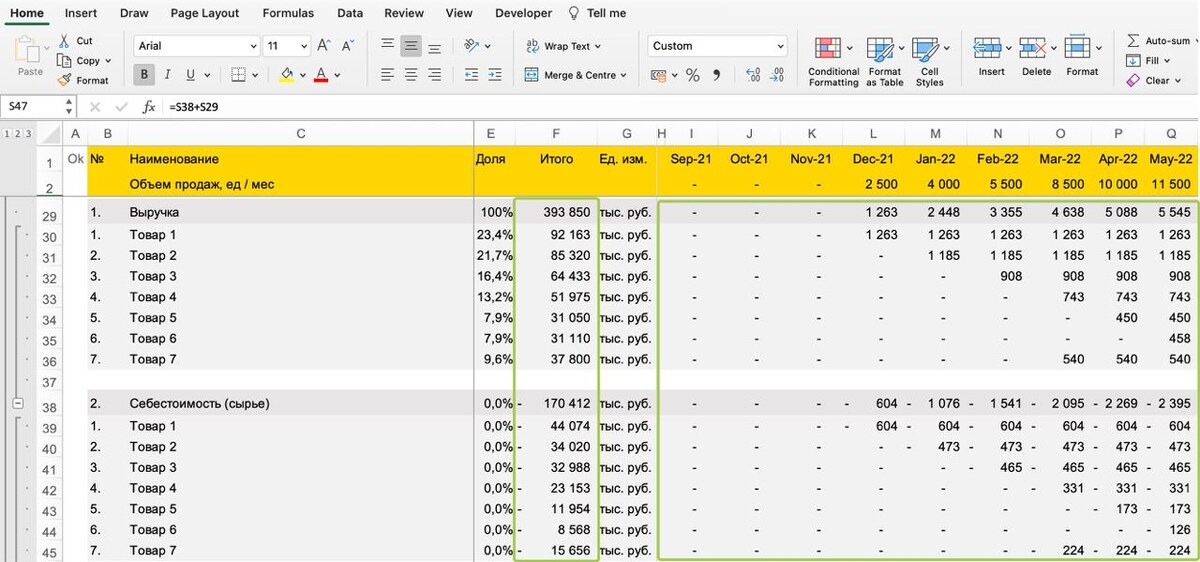
Task: Open the font colour dropdown arrow
Action: 336,75
